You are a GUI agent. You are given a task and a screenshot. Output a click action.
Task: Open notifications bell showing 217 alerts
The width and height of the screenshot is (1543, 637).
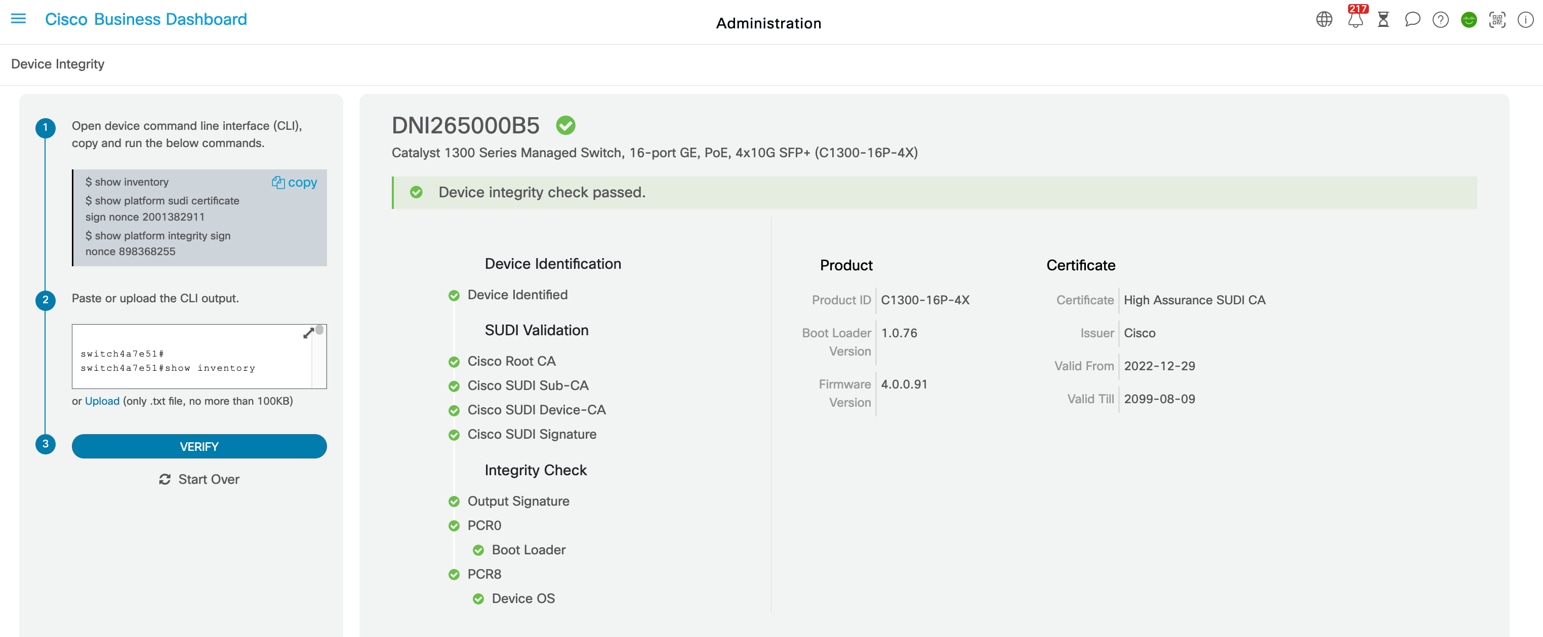click(x=1354, y=19)
